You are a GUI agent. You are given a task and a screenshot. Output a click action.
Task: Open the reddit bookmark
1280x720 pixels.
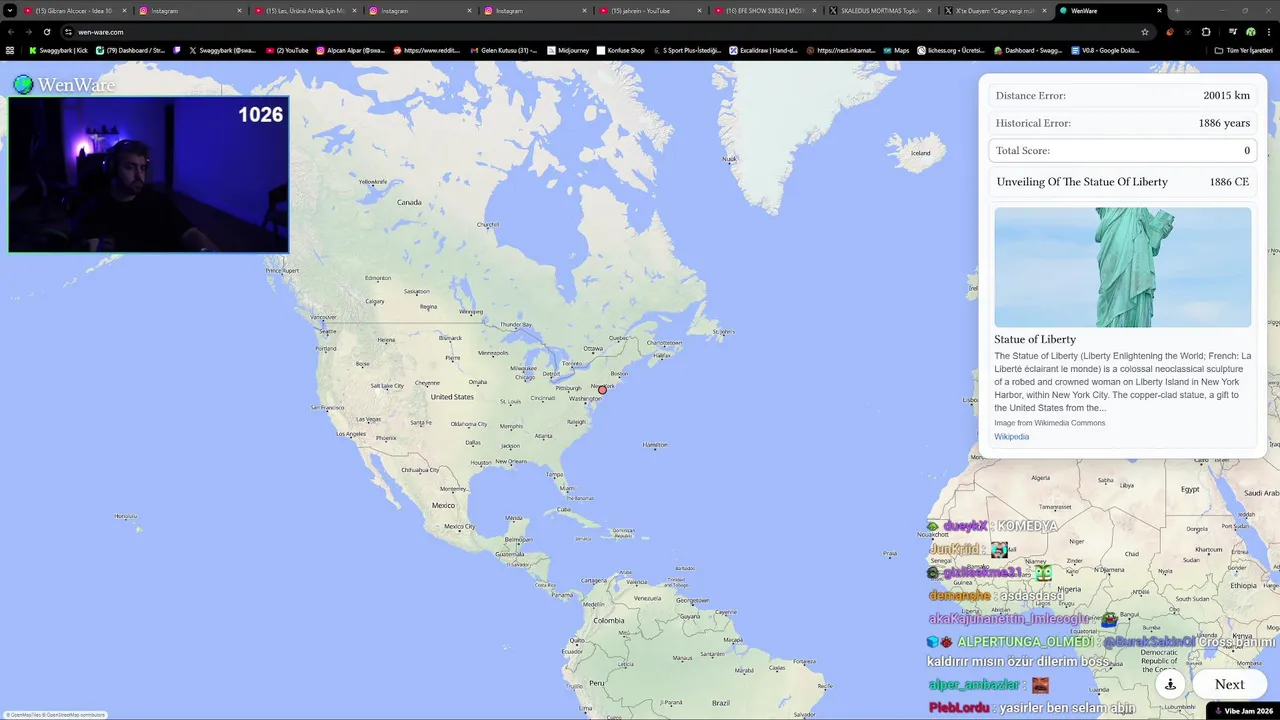(x=428, y=50)
